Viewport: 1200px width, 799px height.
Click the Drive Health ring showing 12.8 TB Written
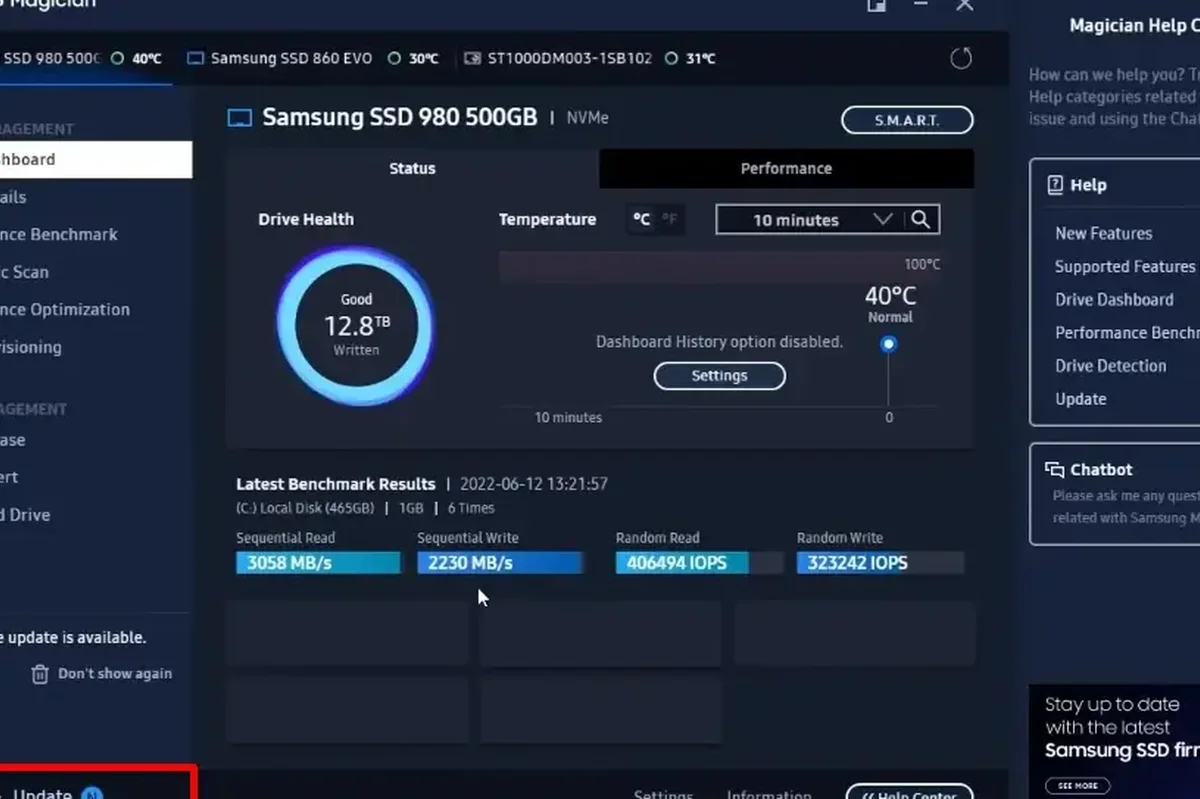tap(356, 324)
